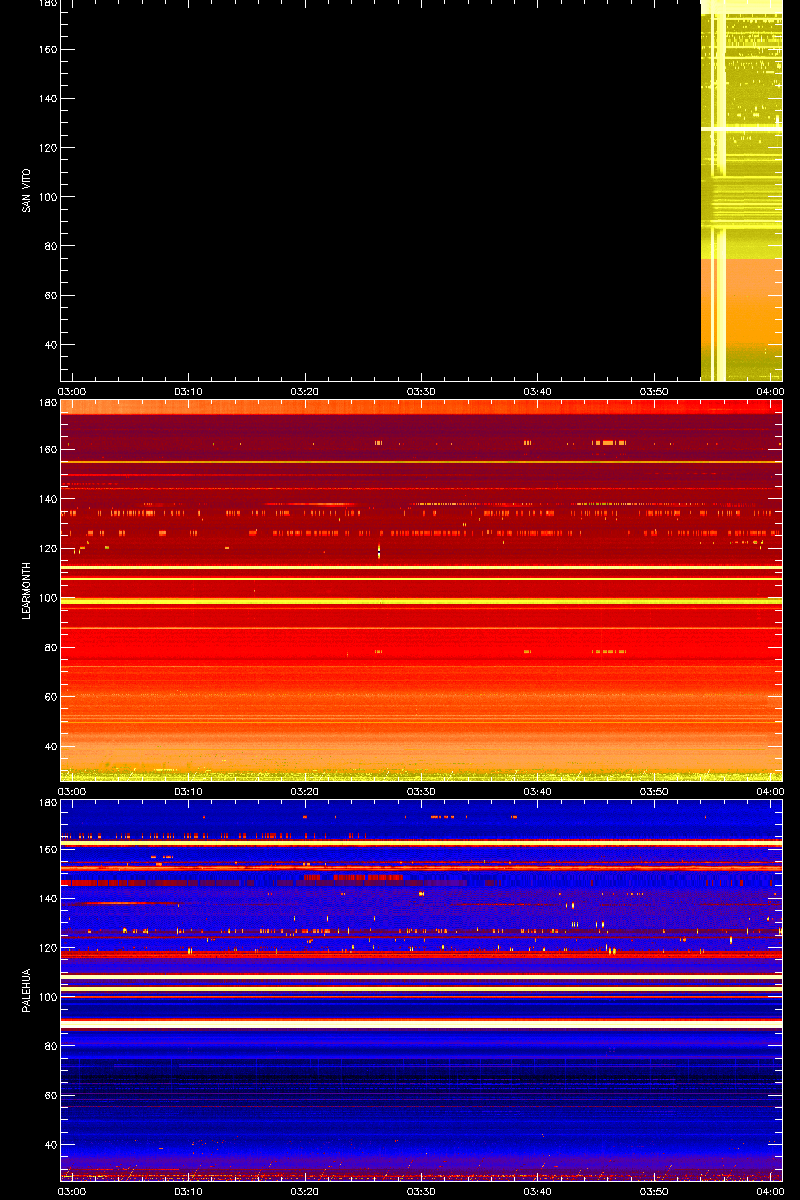Click the 180 frequency tick on Palehua axis

[47, 803]
